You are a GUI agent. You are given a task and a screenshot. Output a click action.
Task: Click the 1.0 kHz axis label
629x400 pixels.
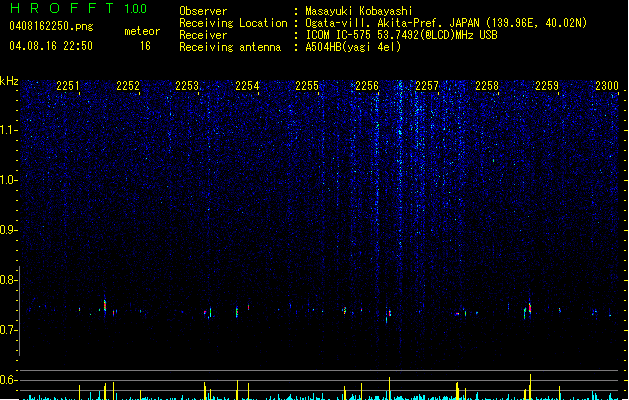(9, 180)
